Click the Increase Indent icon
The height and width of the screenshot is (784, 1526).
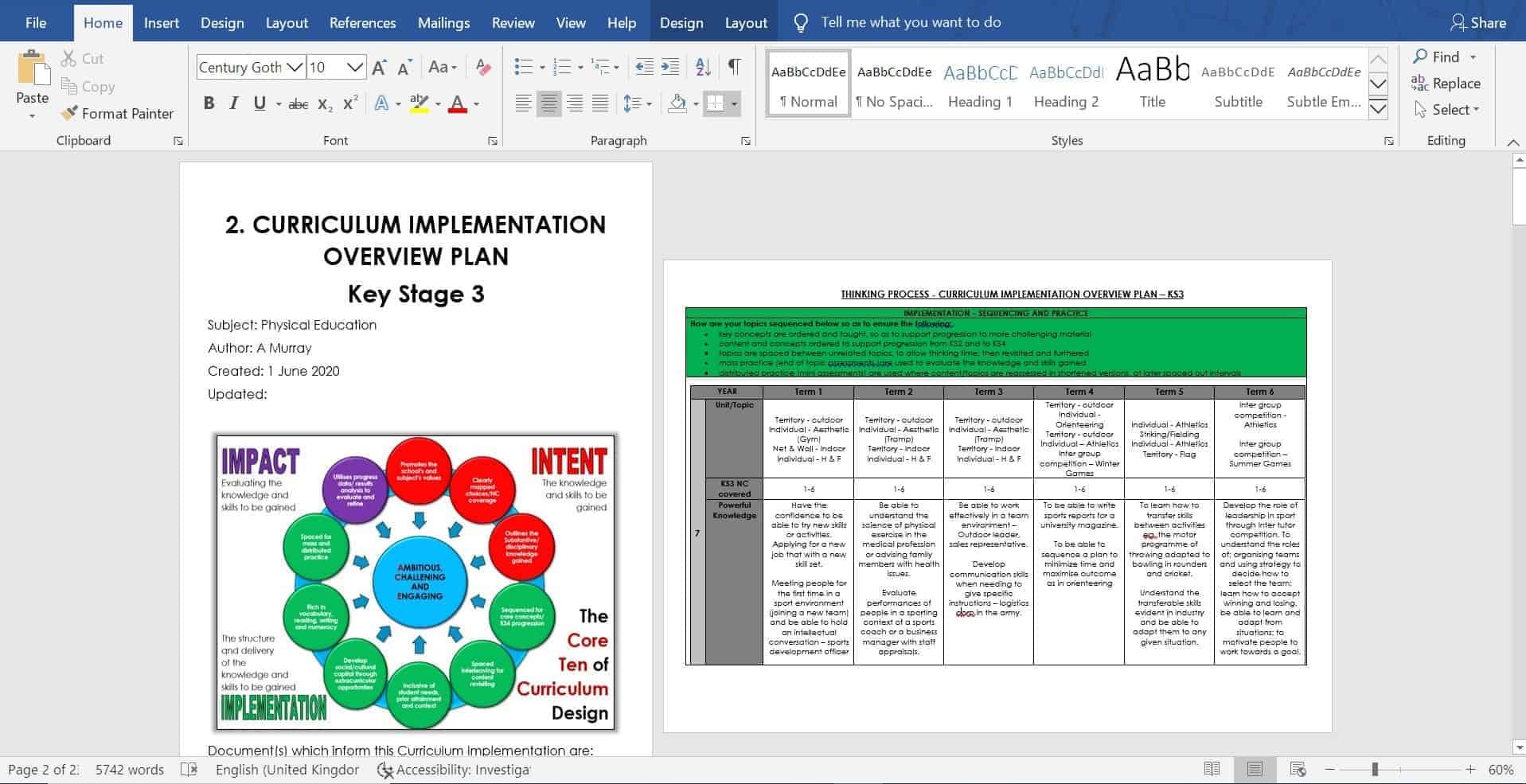671,68
